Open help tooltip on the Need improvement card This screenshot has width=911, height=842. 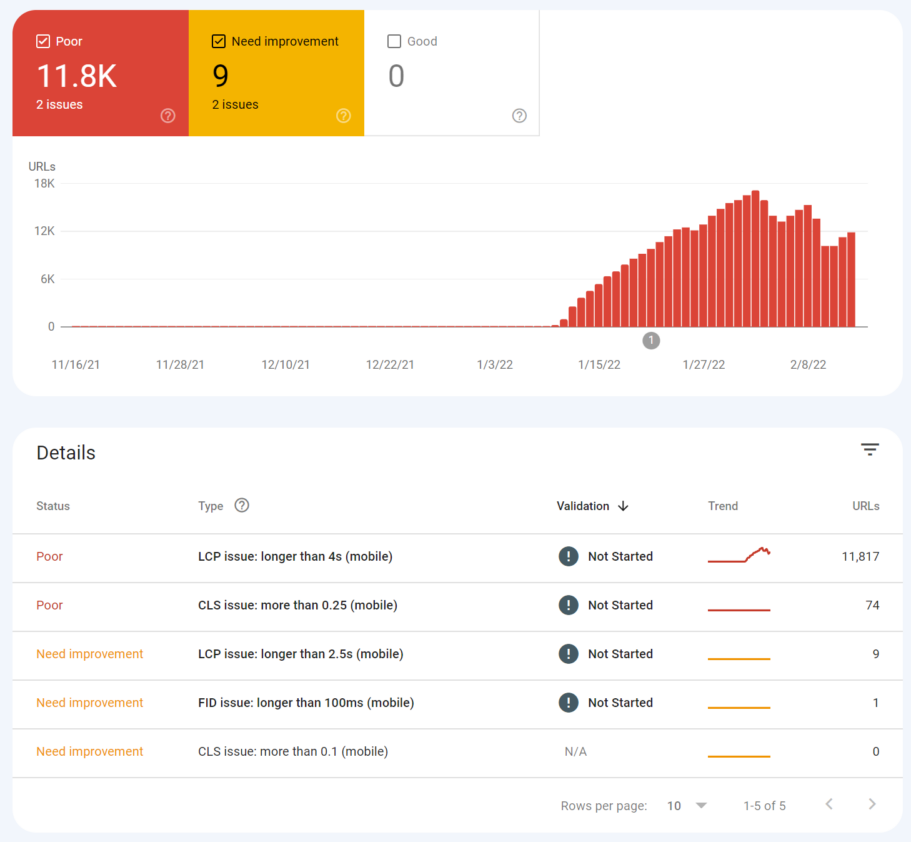tap(344, 116)
